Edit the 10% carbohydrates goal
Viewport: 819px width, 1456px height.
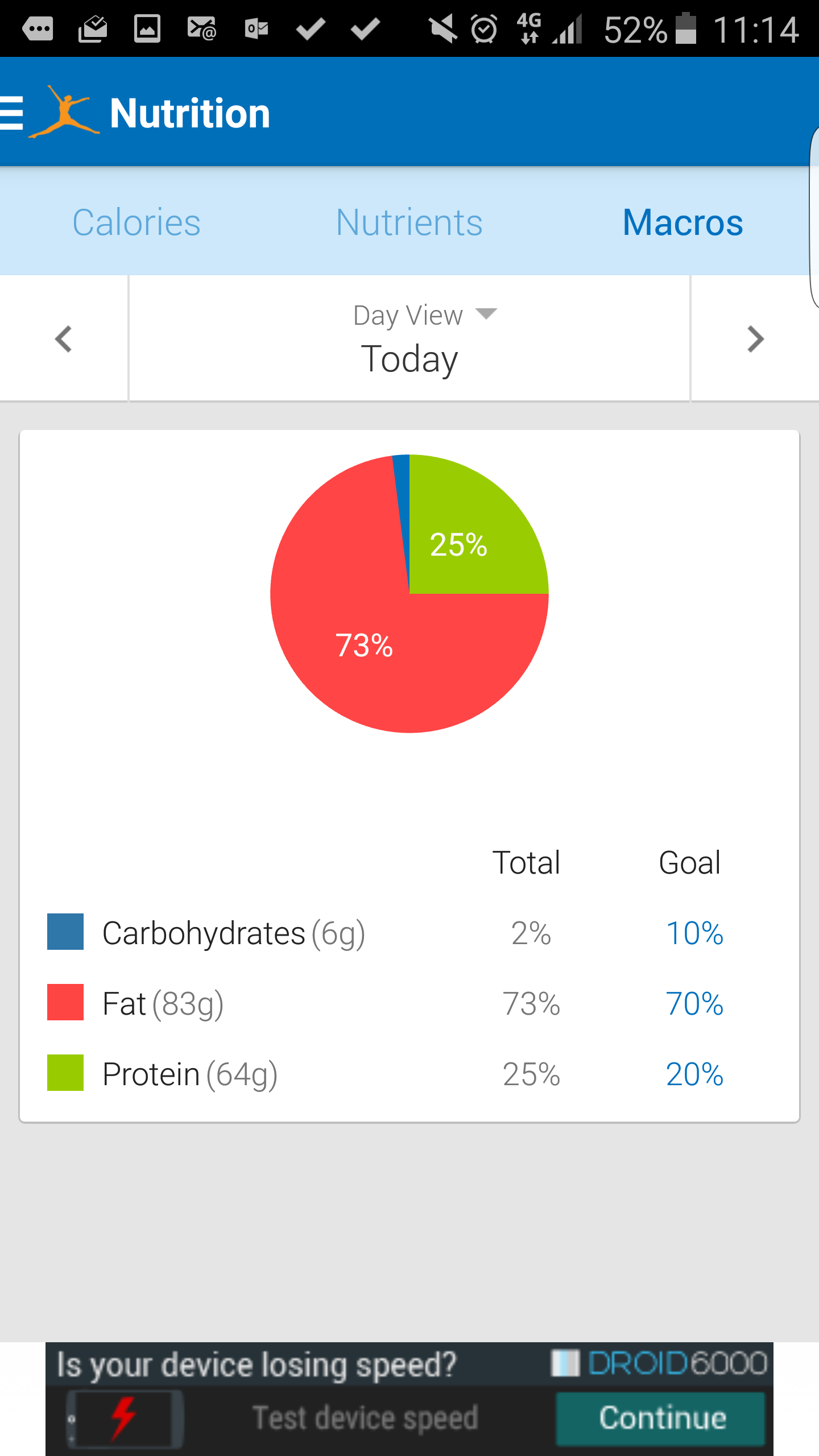(x=694, y=933)
